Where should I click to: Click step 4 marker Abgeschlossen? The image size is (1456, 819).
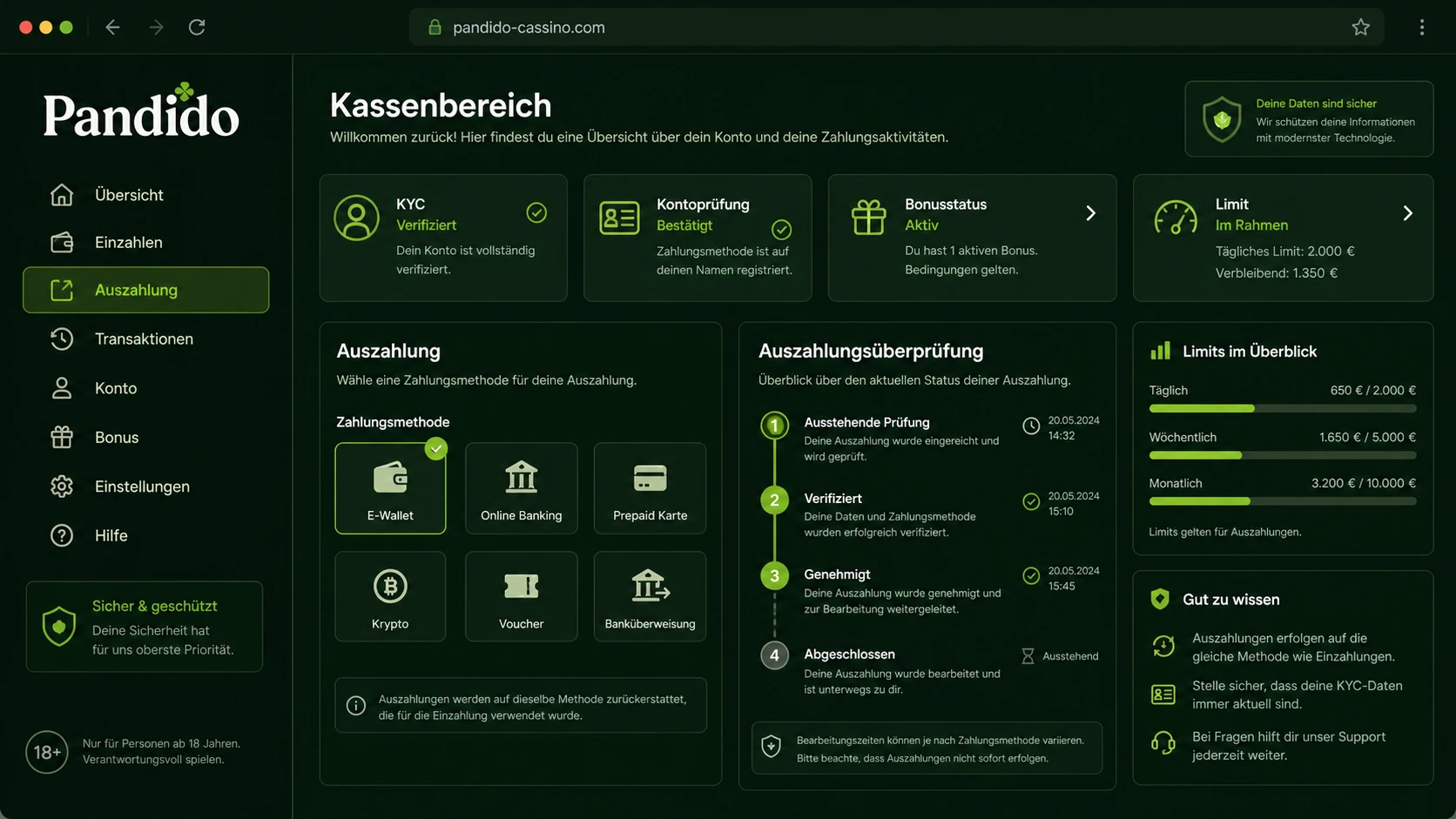pyautogui.click(x=774, y=655)
